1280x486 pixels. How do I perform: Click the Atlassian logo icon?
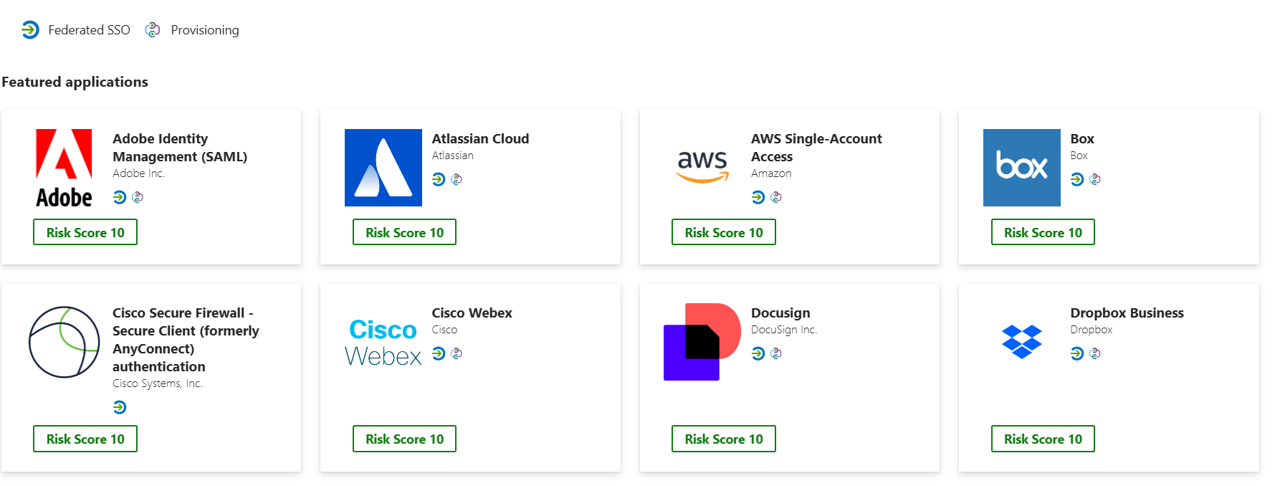383,167
